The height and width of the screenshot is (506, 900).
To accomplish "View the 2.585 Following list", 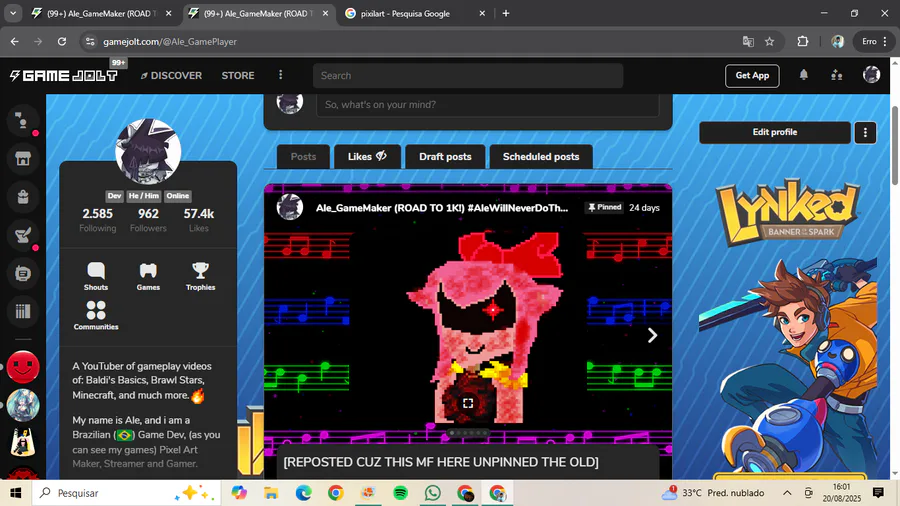I will coord(98,220).
